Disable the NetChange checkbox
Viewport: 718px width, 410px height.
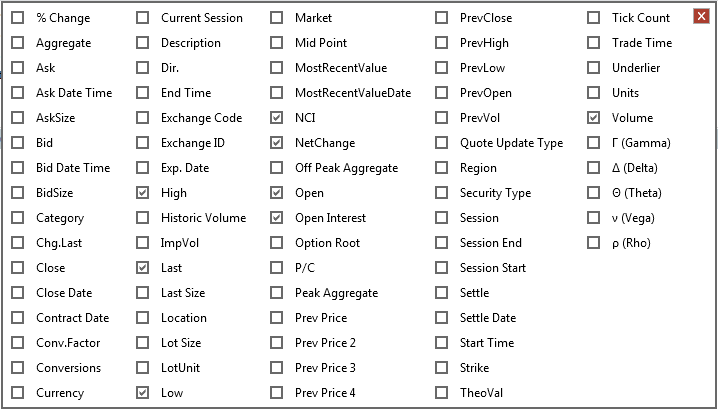tap(277, 143)
